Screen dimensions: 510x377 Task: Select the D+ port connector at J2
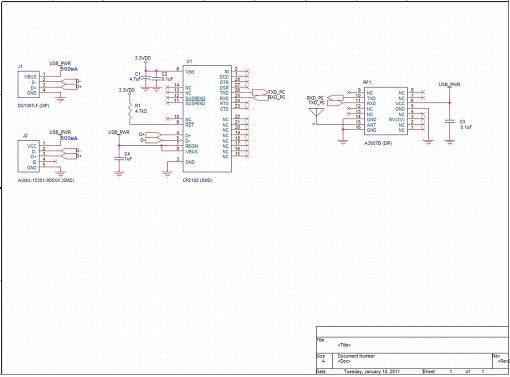(x=69, y=156)
